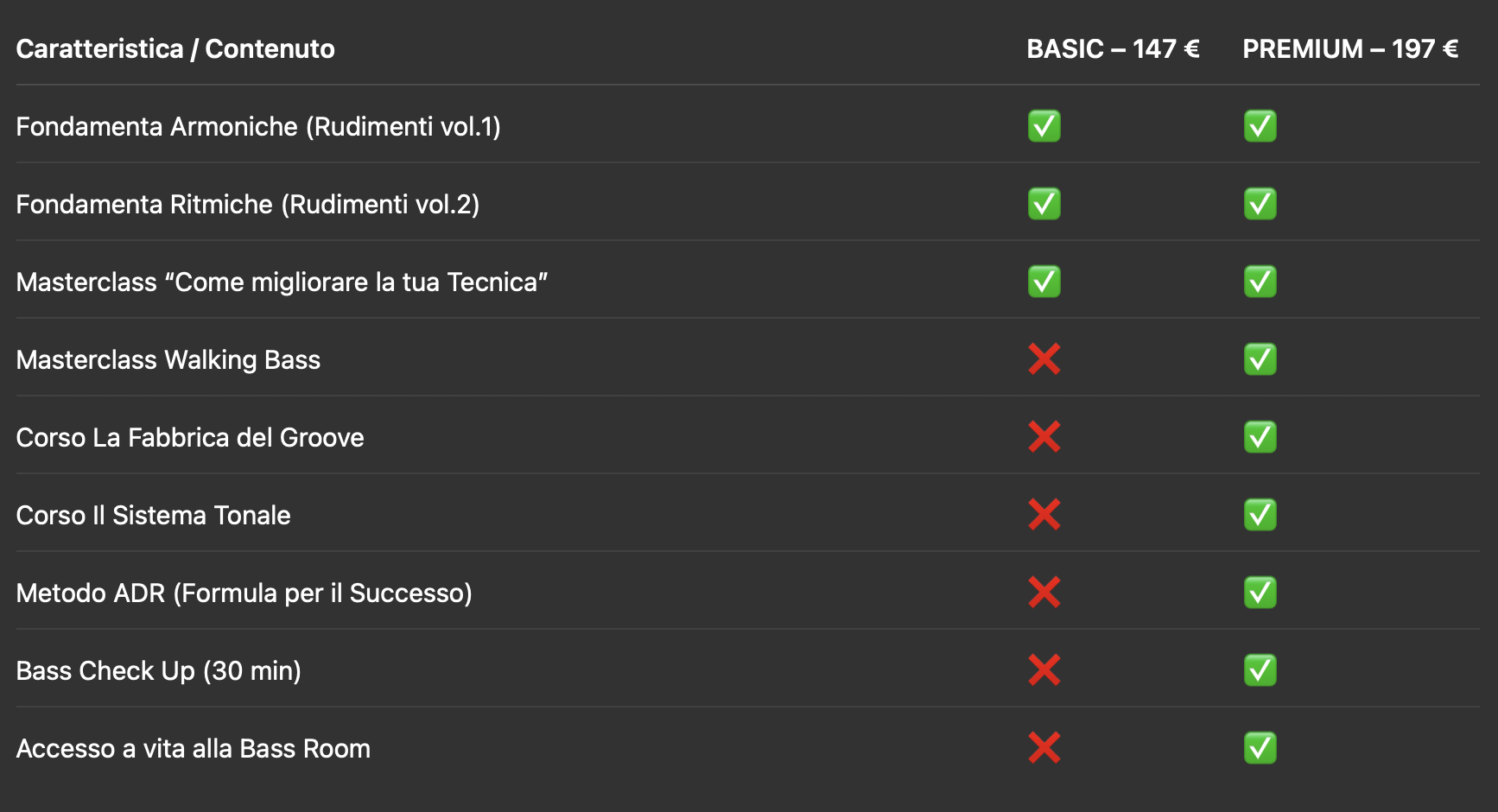Viewport: 1498px width, 812px height.
Task: Click red X for Accesso a vita alla Bass Room
Action: (1044, 748)
